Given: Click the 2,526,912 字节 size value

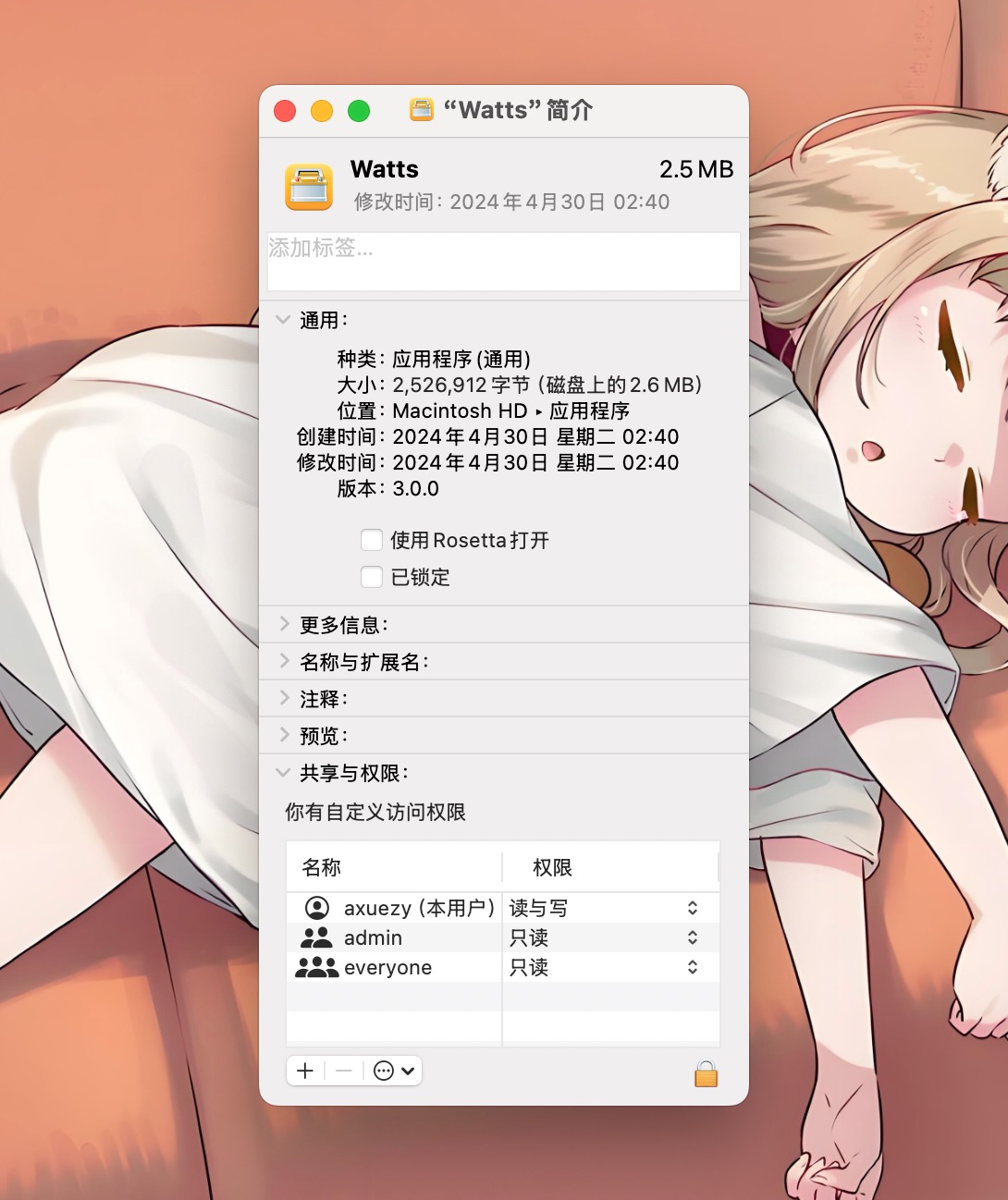Looking at the screenshot, I should pos(461,385).
